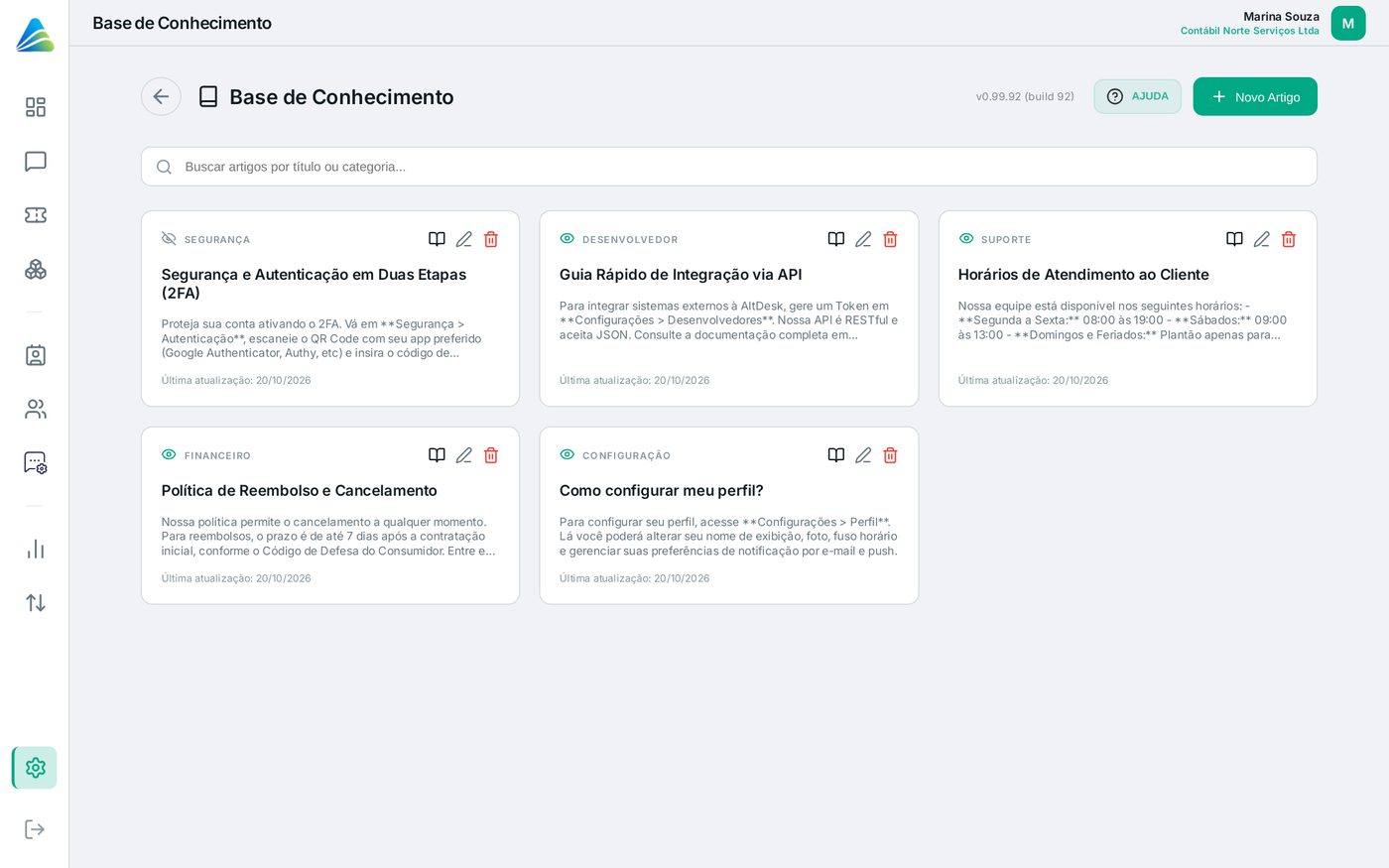Create a new article with Novo Artigo
Image resolution: width=1389 pixels, height=868 pixels.
[1255, 96]
